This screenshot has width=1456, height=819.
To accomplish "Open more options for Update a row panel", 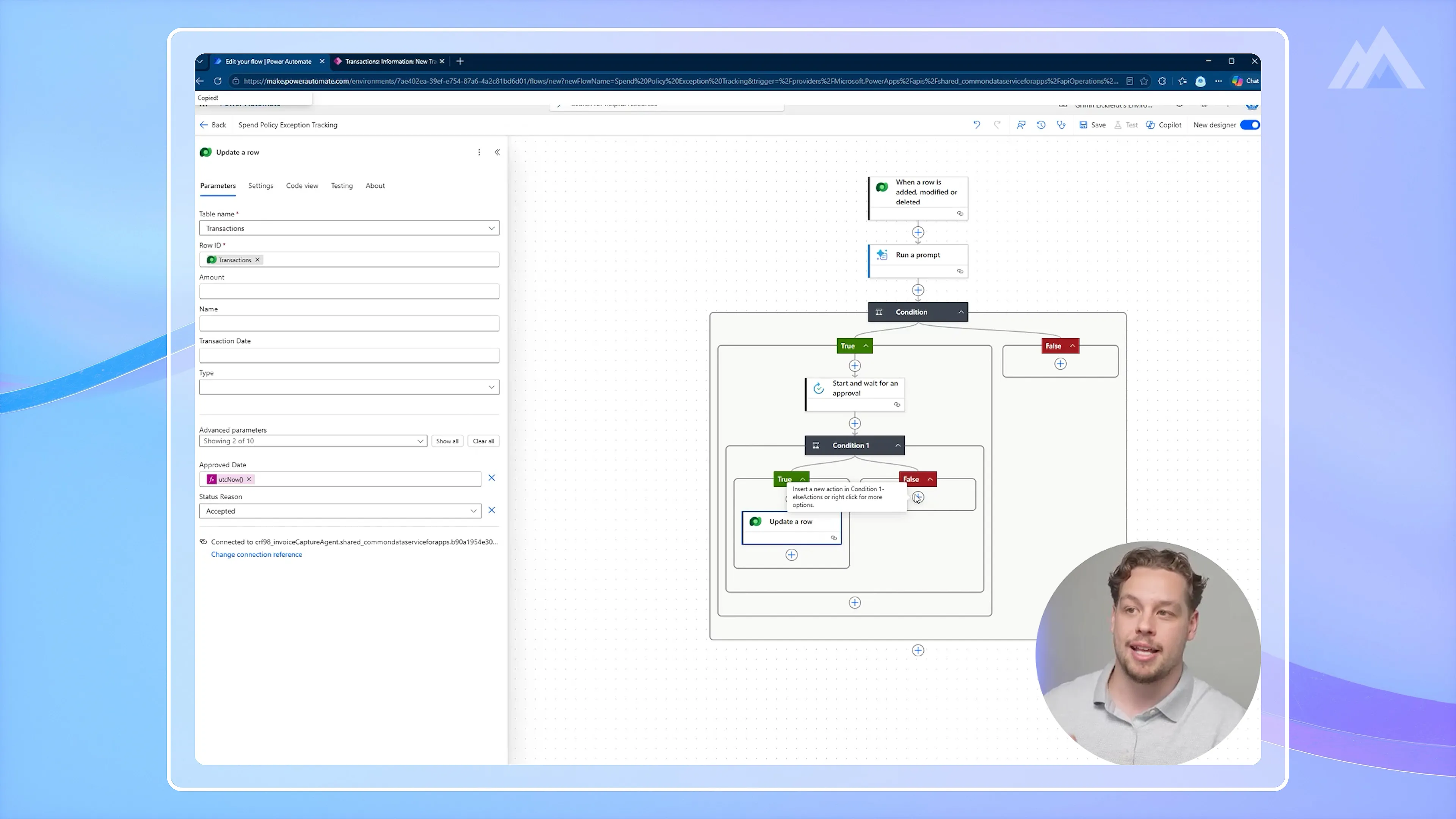I will tap(479, 152).
